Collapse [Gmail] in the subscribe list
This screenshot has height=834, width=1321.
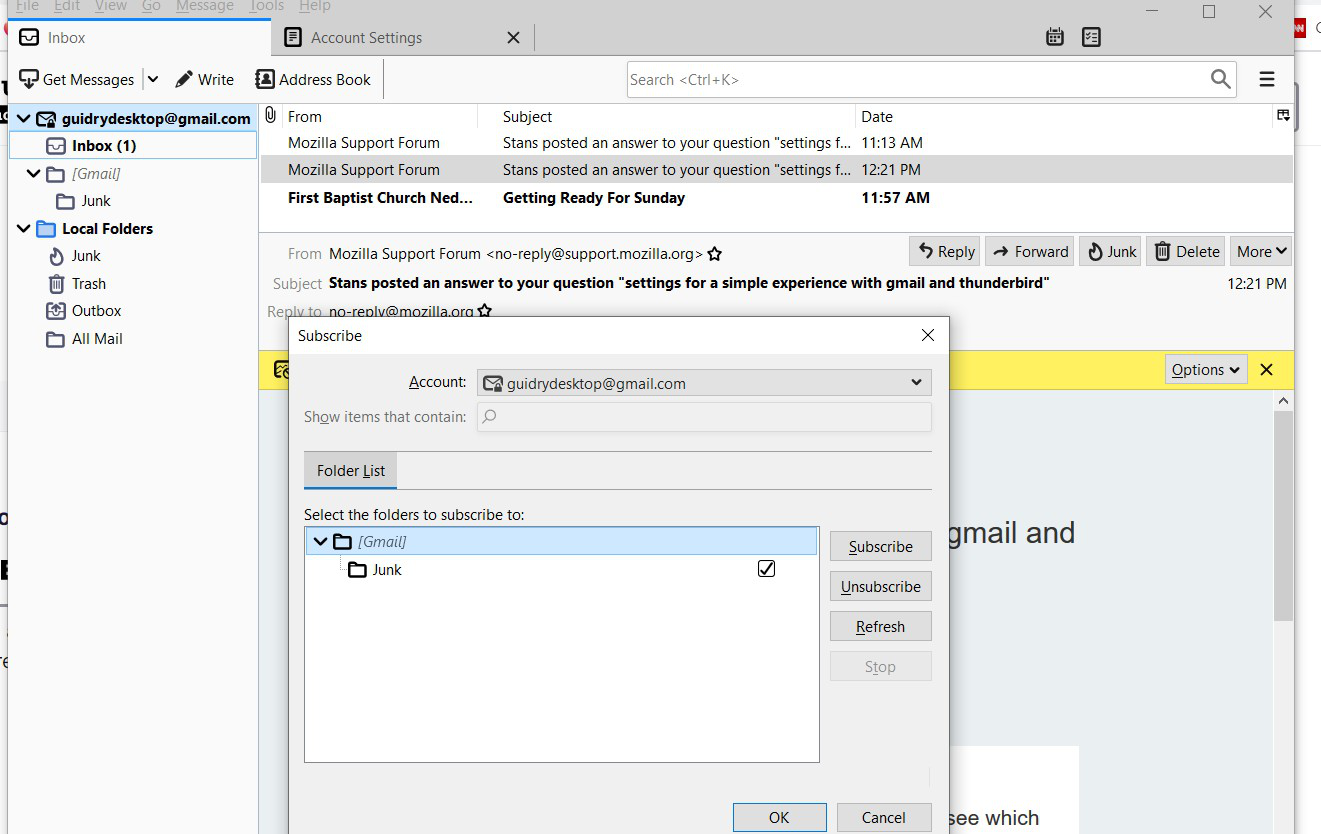coord(320,541)
